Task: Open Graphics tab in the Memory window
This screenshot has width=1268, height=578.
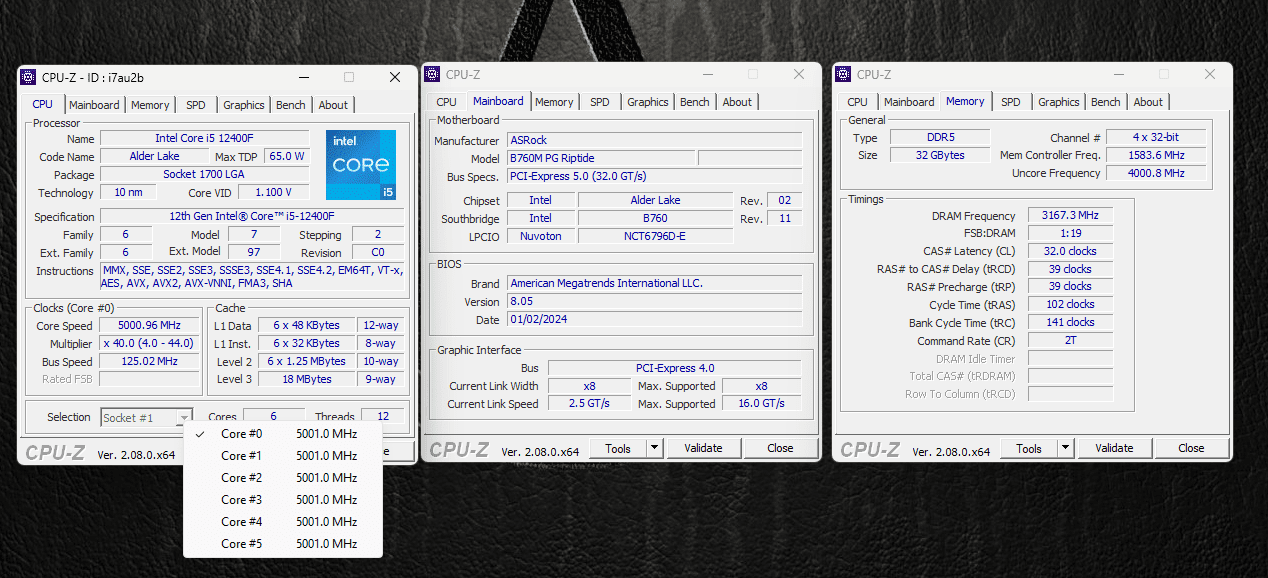Action: [1059, 102]
